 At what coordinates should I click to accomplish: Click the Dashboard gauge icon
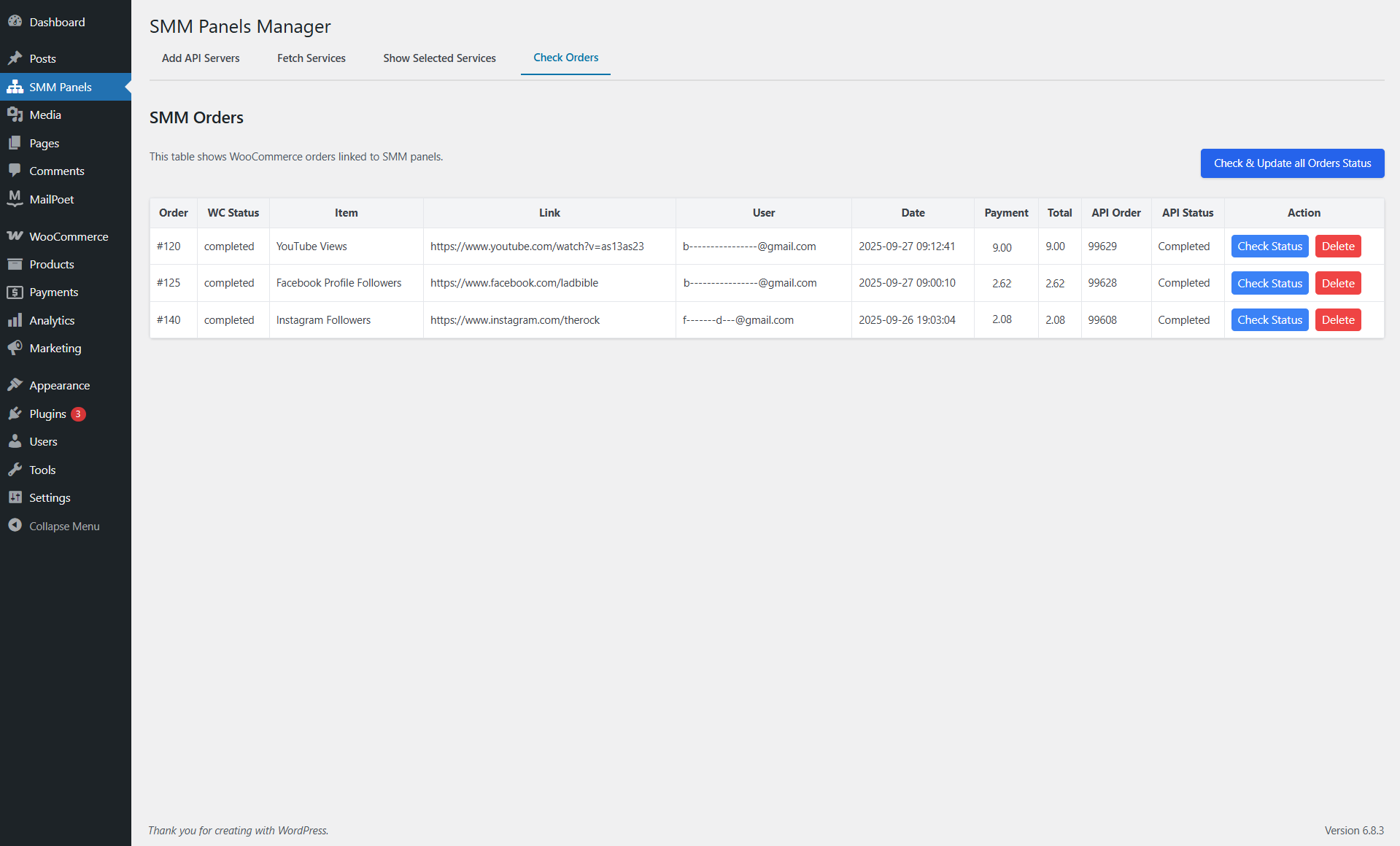(x=15, y=22)
